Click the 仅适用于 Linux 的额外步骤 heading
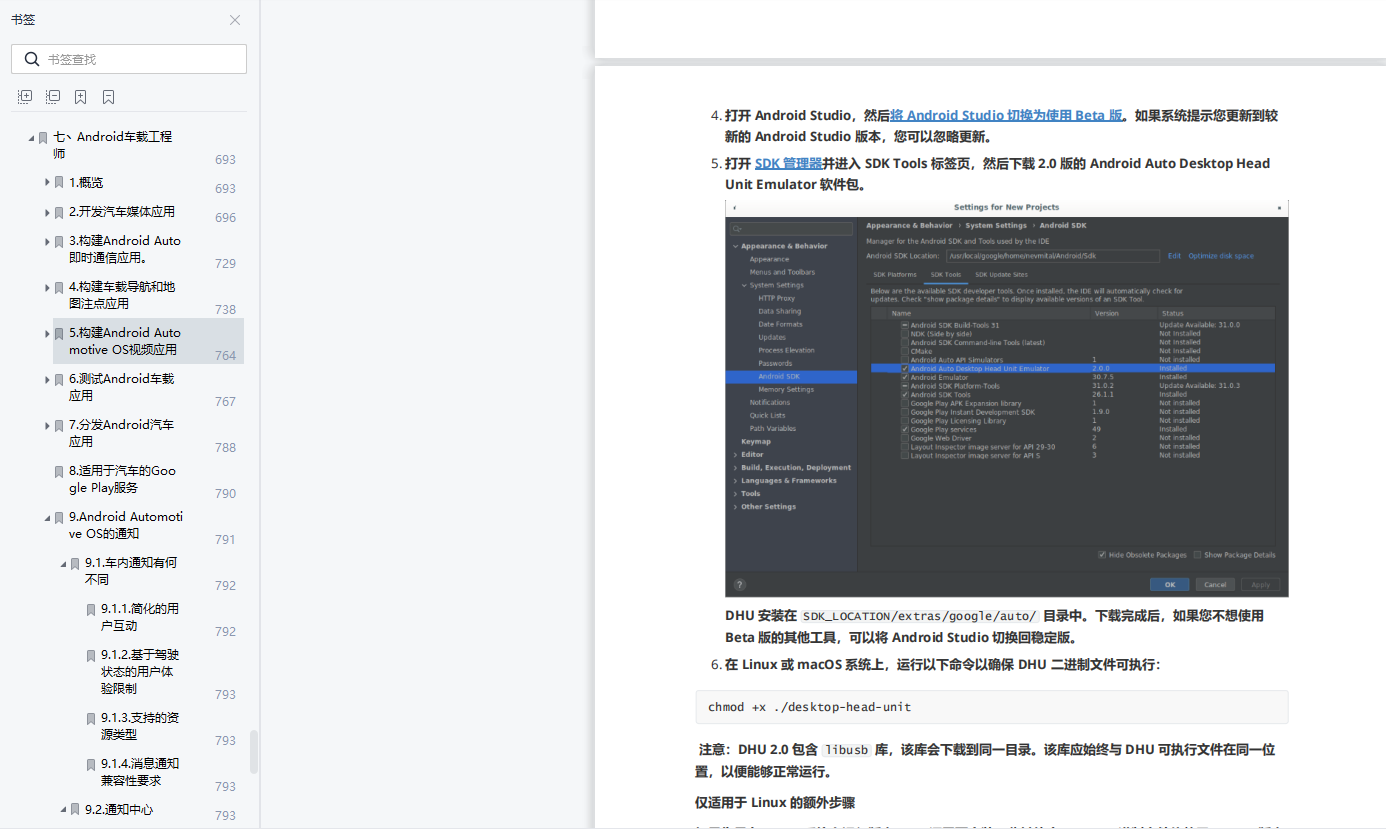This screenshot has width=1386, height=829. (x=775, y=803)
